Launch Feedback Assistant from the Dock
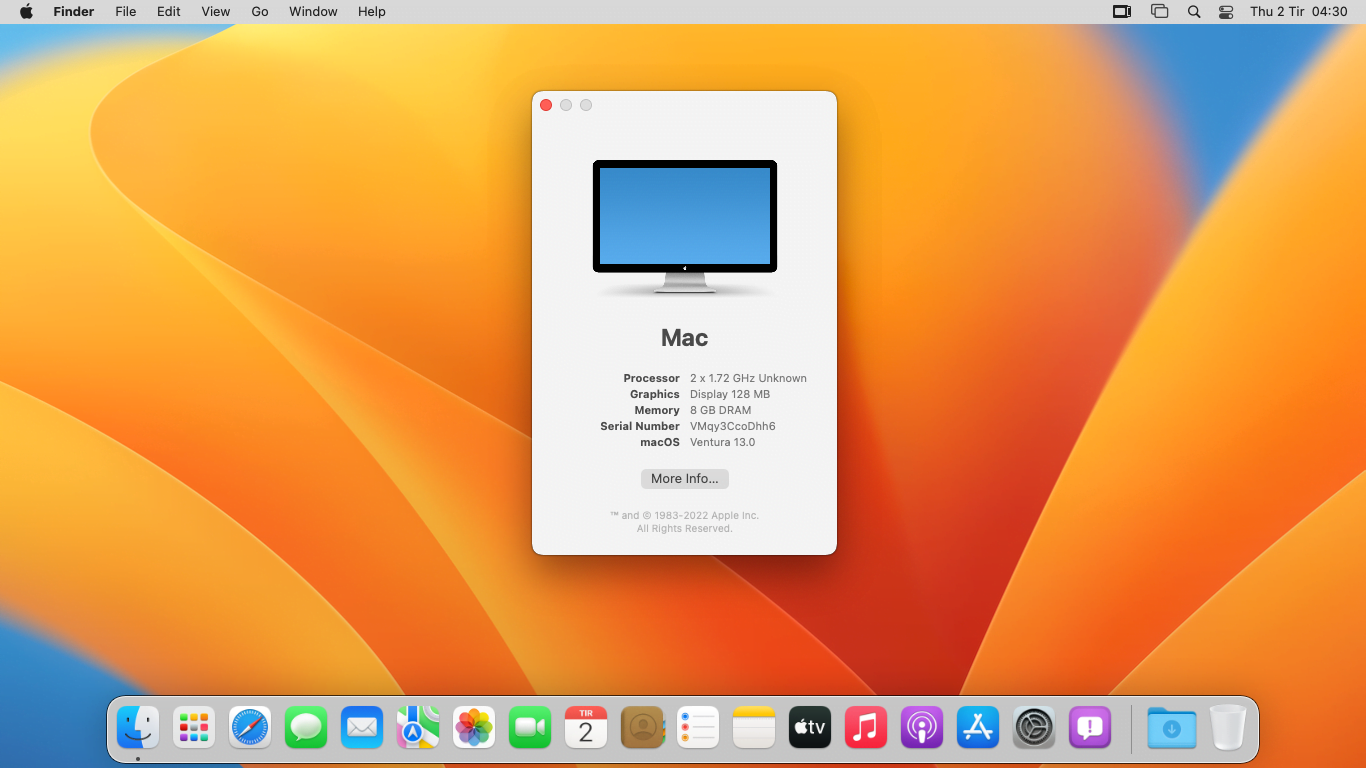The image size is (1366, 768). point(1090,727)
